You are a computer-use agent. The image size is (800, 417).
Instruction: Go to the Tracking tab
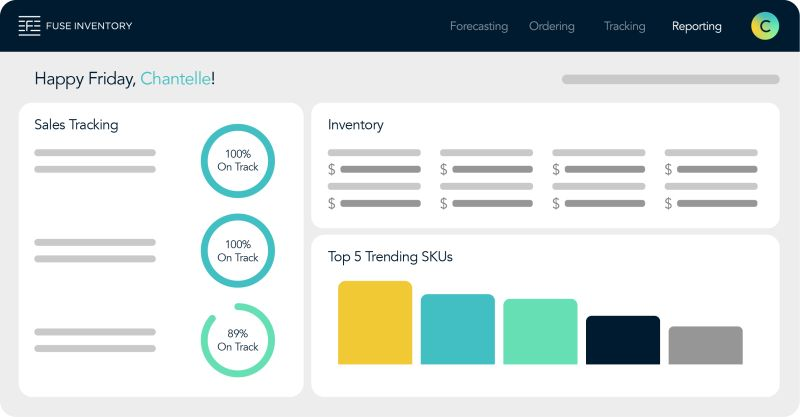click(624, 26)
